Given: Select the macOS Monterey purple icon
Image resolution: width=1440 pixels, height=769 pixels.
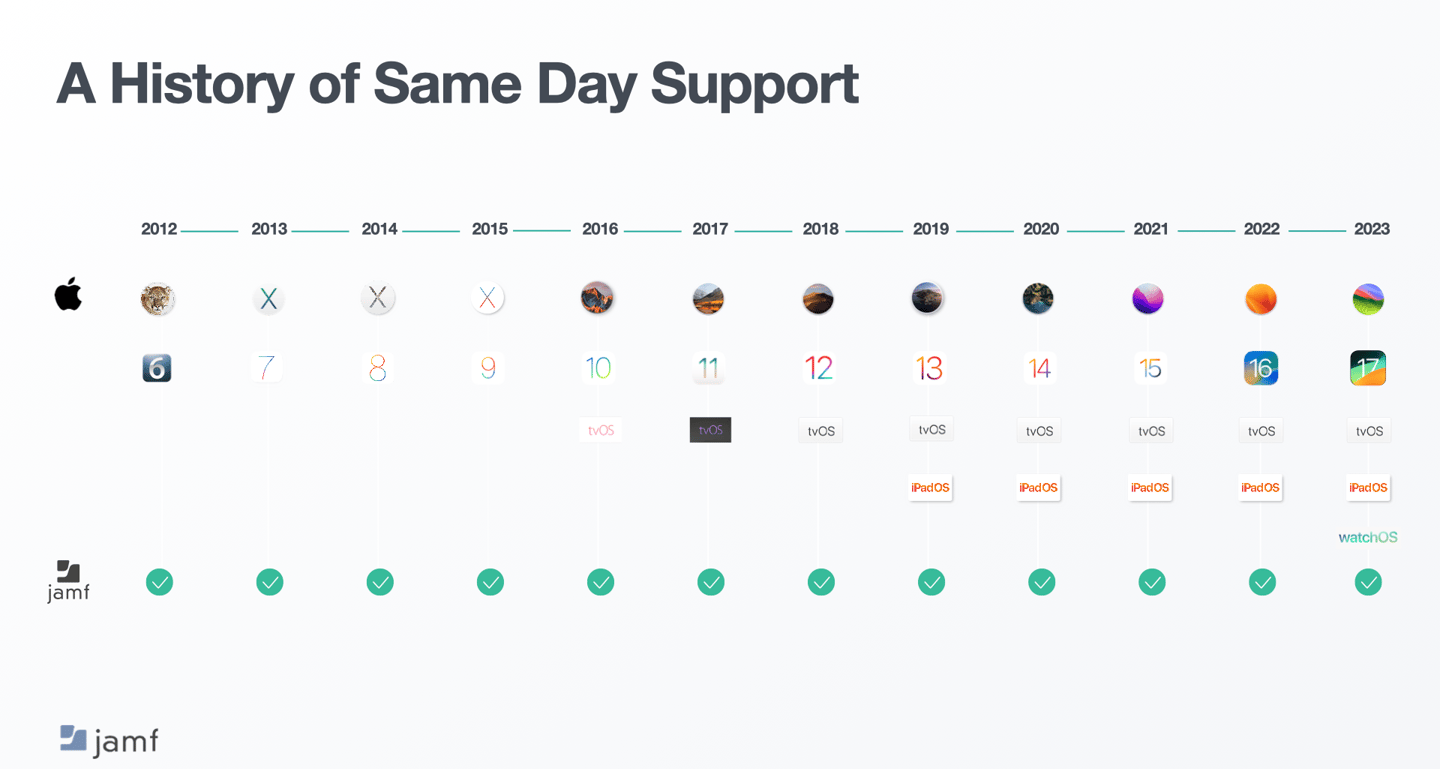Looking at the screenshot, I should [x=1148, y=298].
